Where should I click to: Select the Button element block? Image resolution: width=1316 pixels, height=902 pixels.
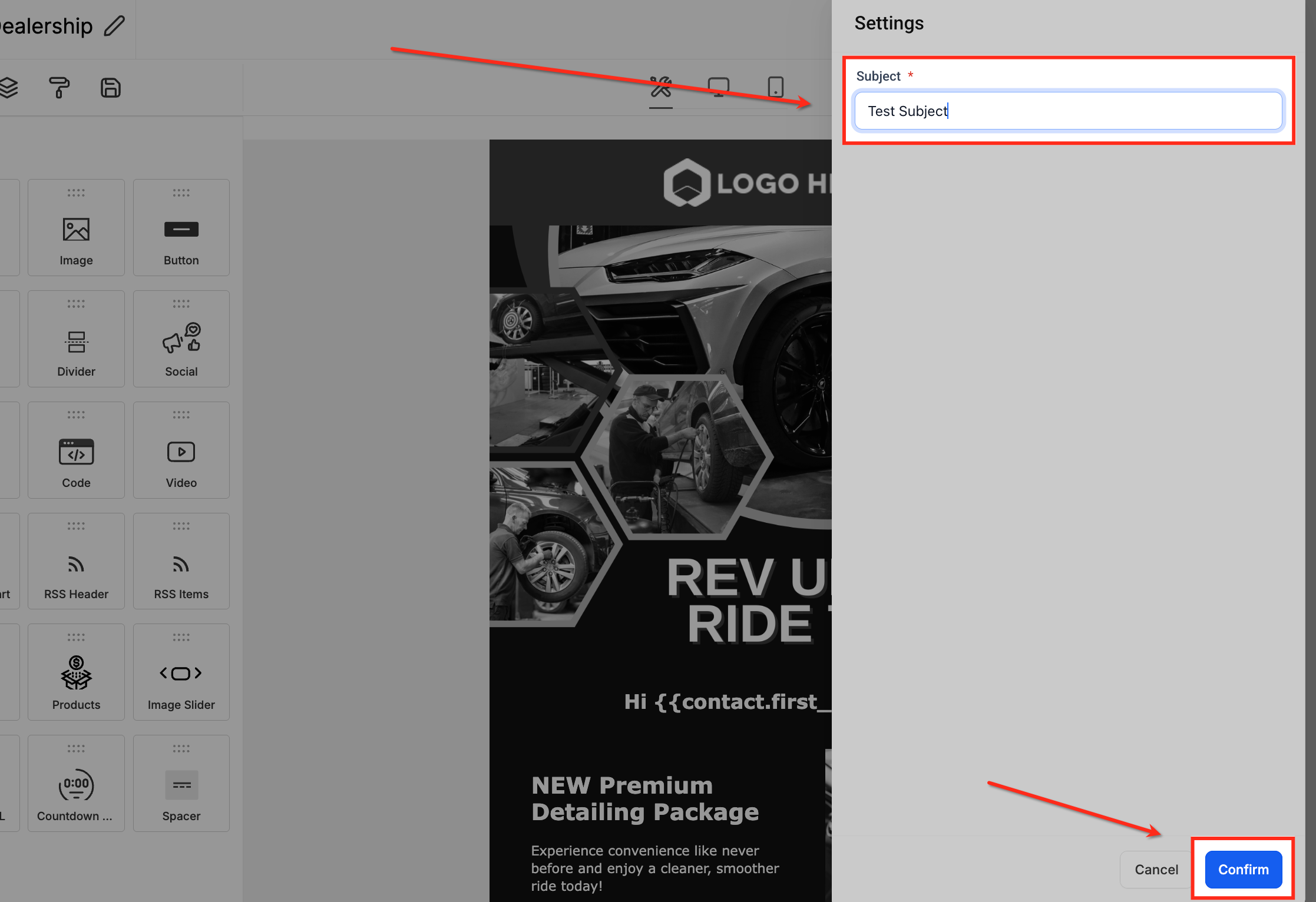[181, 228]
